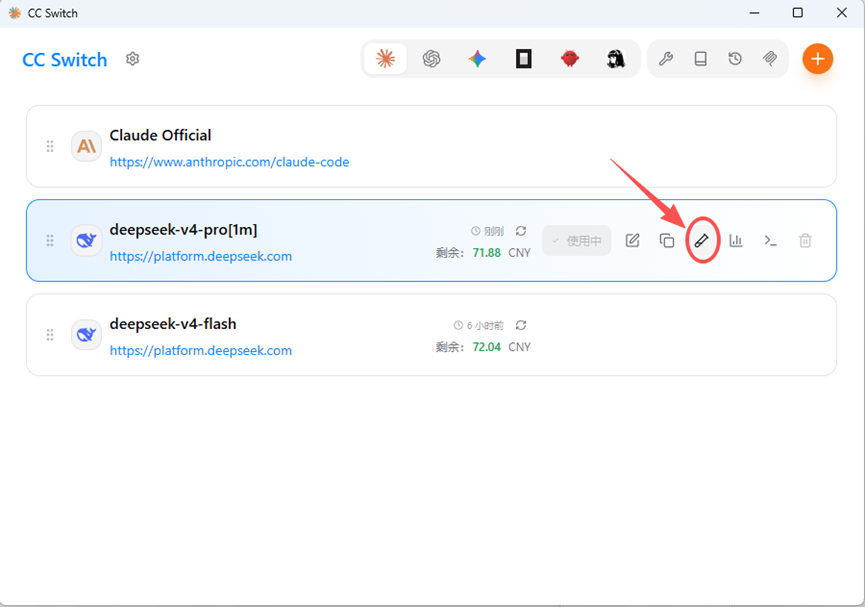
Task: Open usage chart for deepseek-v4-pro[1m]
Action: click(736, 241)
